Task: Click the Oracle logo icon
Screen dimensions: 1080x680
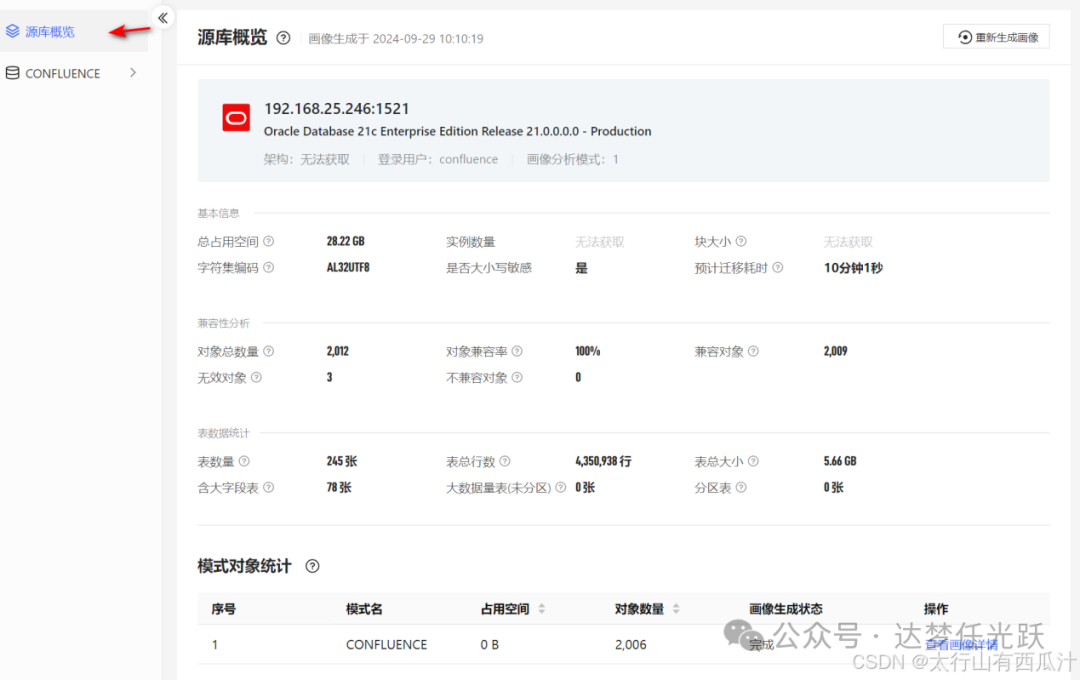Action: click(236, 117)
